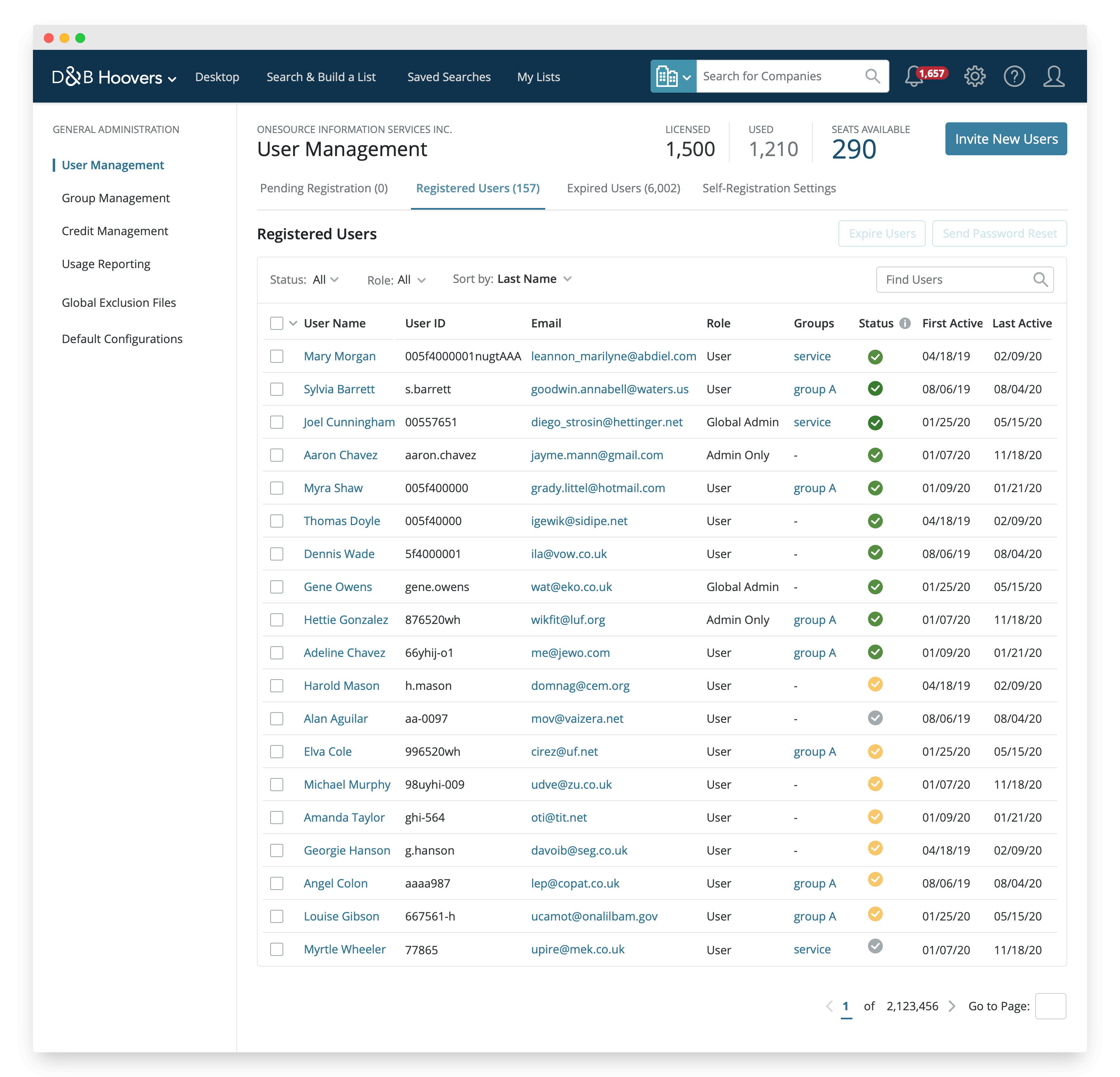Viewport: 1120px width, 1077px height.
Task: Open the user profile icon
Action: click(1054, 77)
